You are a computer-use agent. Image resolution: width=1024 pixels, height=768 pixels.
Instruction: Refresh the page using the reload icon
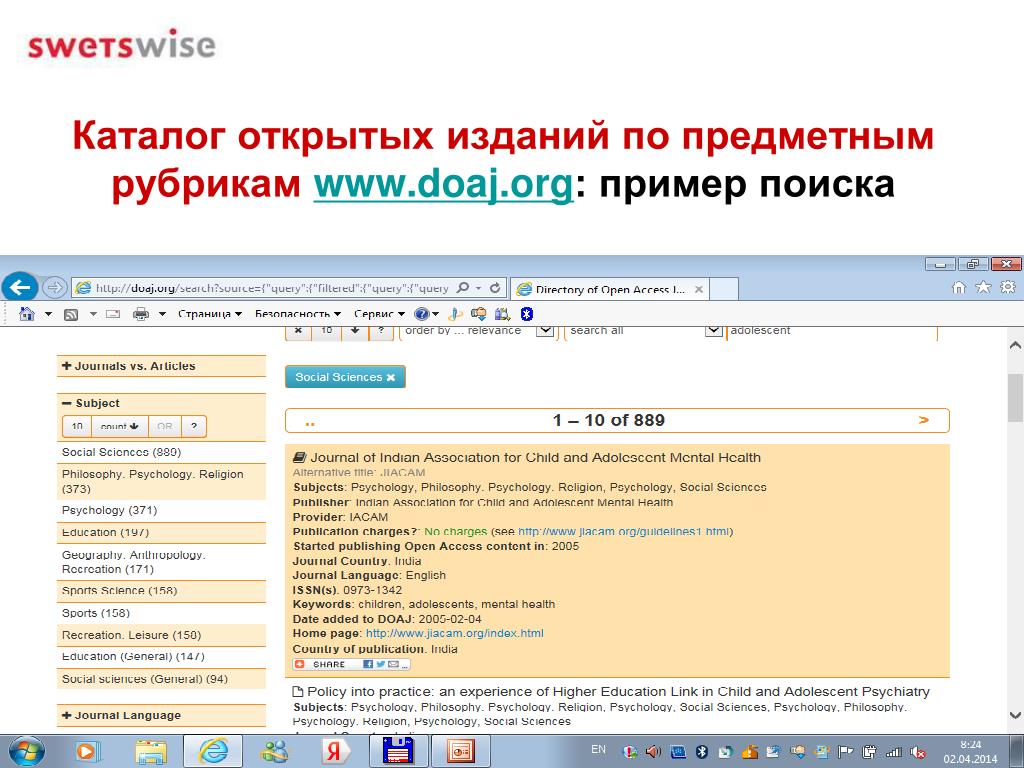pos(495,287)
